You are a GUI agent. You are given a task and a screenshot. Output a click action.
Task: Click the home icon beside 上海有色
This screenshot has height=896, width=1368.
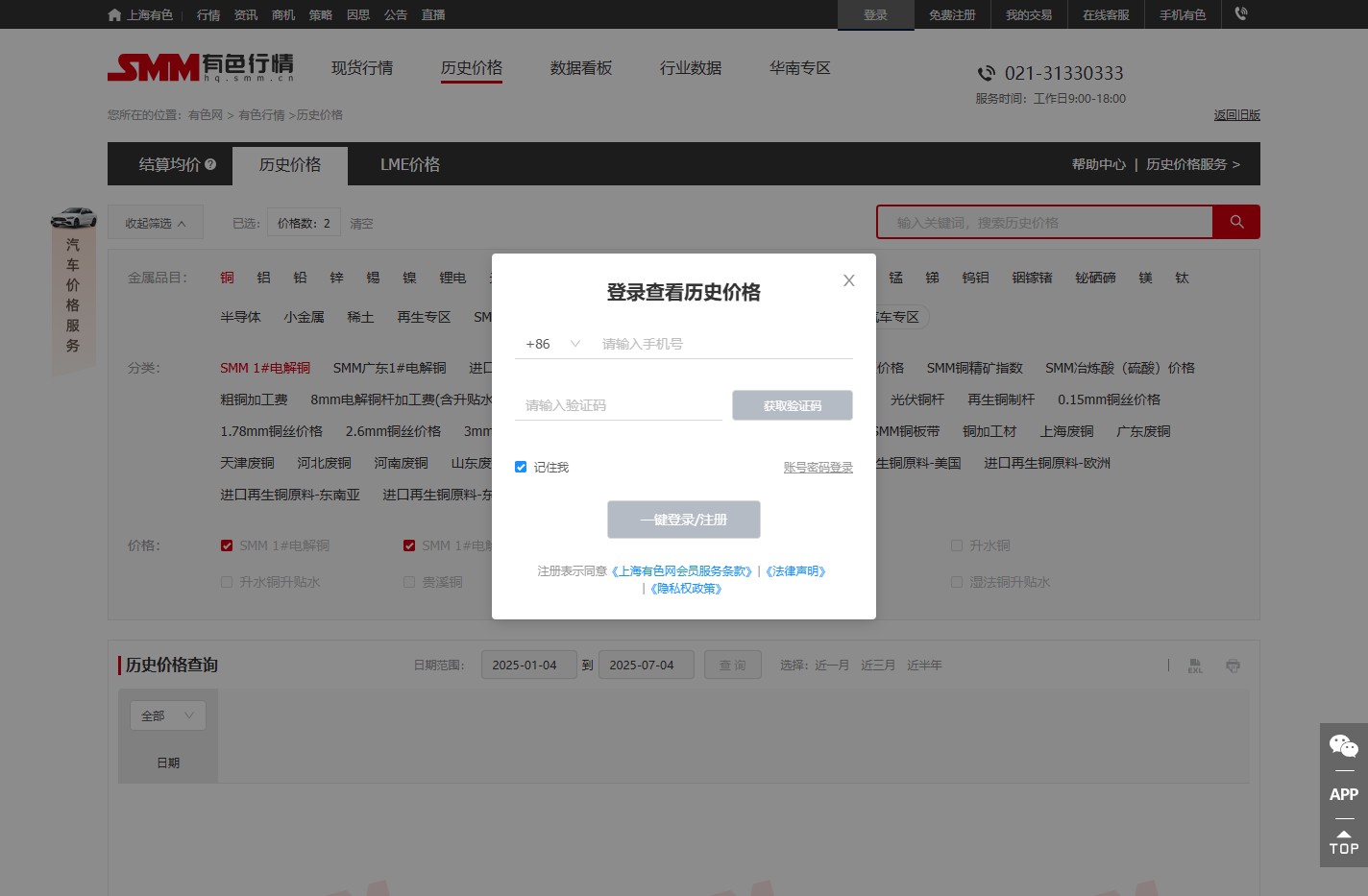115,15
